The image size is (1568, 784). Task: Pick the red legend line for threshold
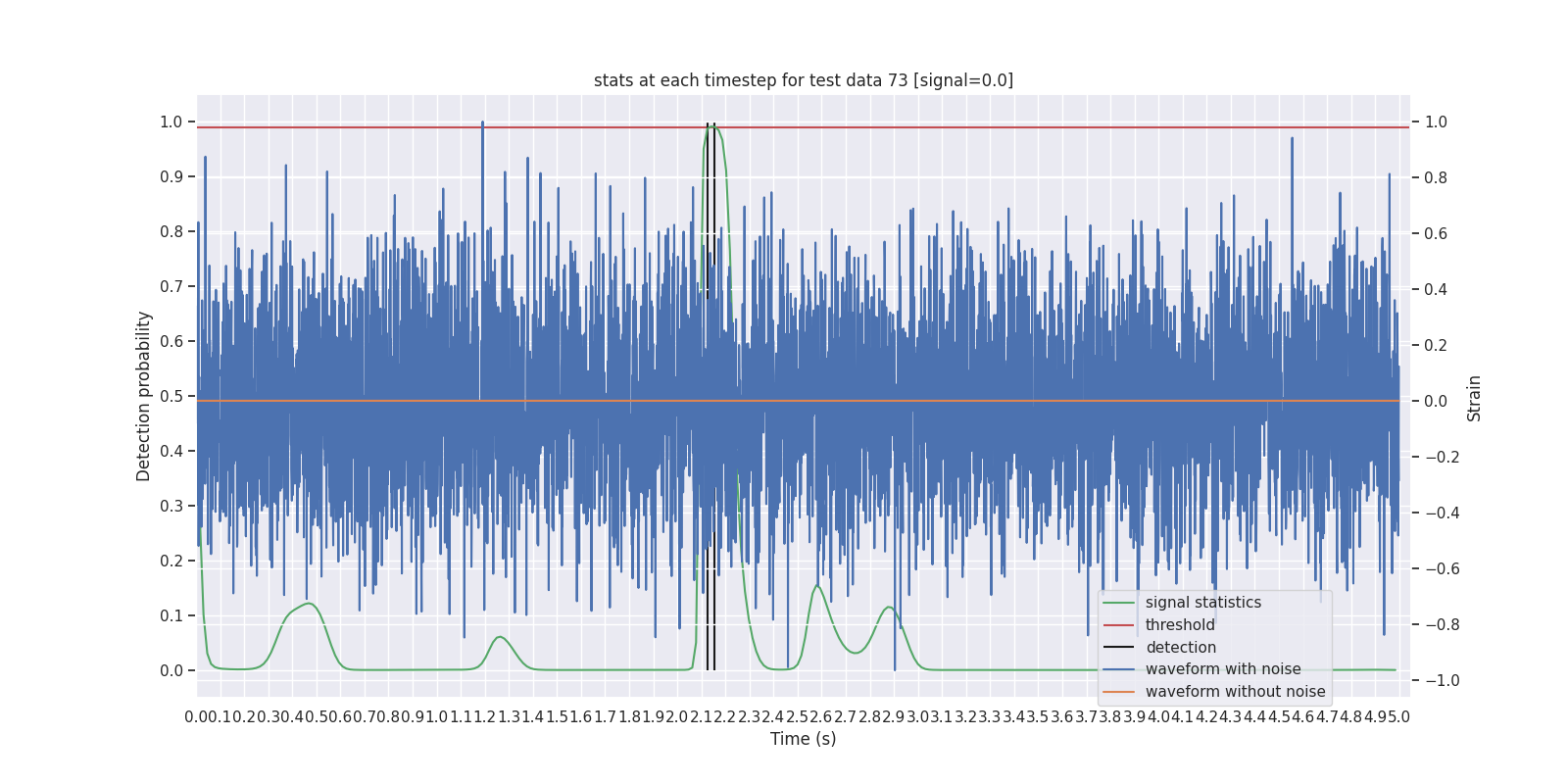pyautogui.click(x=1118, y=625)
